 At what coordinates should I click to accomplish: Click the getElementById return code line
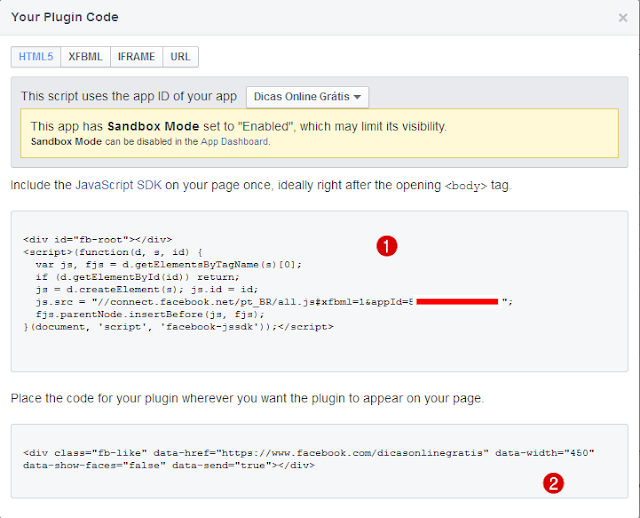click(138, 277)
